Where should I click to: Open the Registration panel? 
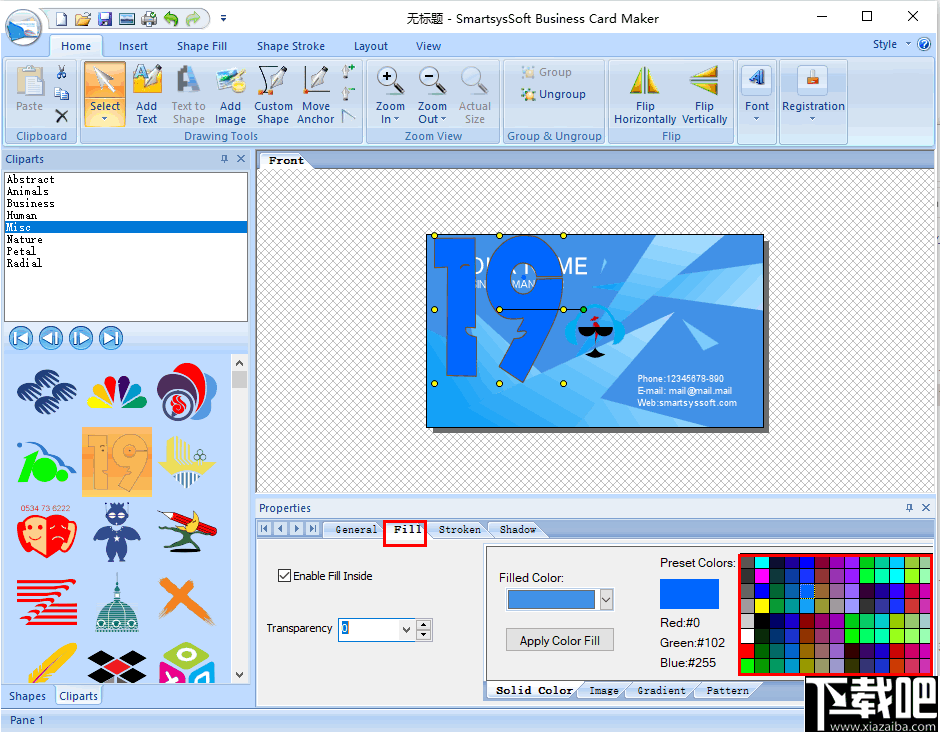(x=812, y=95)
